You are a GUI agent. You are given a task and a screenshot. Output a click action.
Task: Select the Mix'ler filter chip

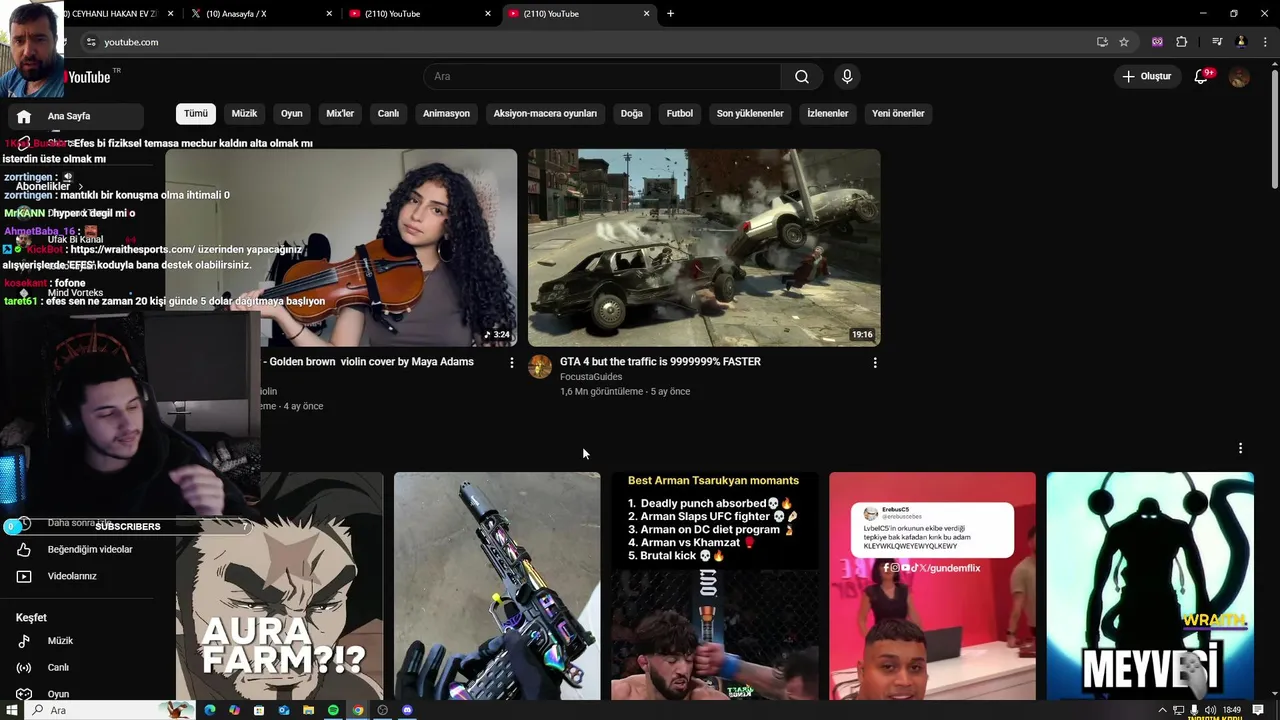coord(340,114)
